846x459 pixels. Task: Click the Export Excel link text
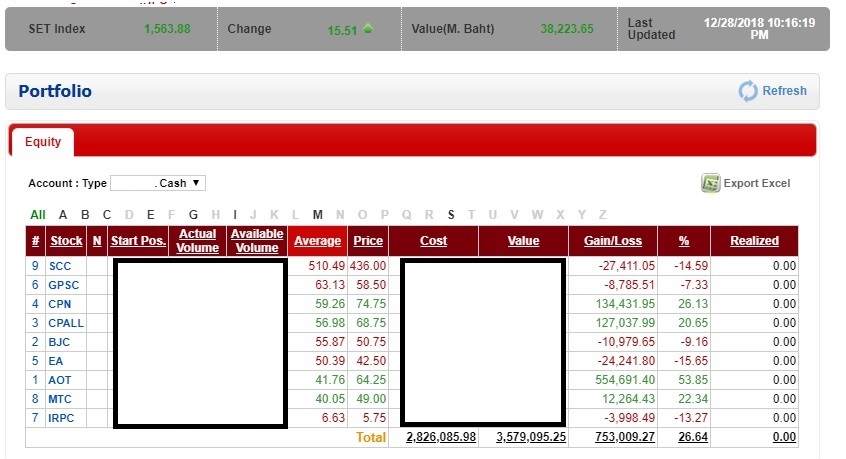pos(756,183)
